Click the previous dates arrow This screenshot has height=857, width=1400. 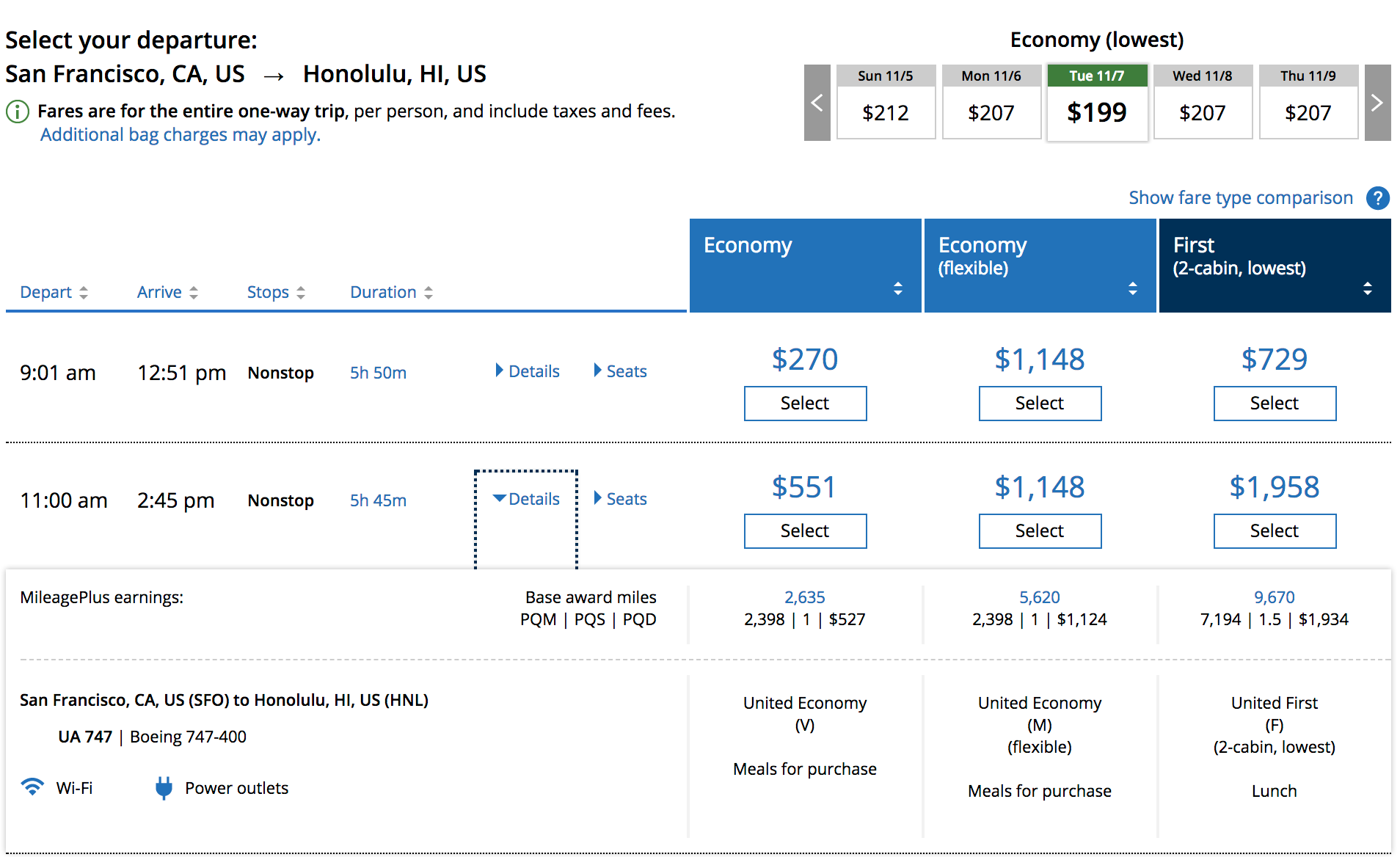pyautogui.click(x=817, y=103)
